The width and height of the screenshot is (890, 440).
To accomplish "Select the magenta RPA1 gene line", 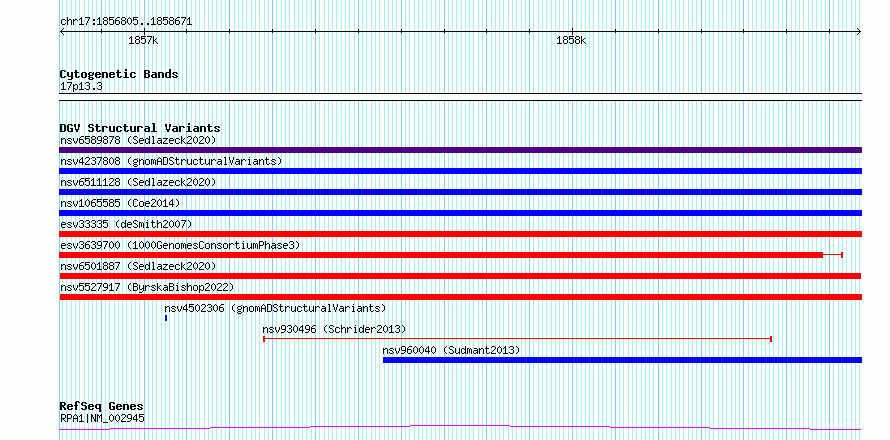I will [460, 428].
